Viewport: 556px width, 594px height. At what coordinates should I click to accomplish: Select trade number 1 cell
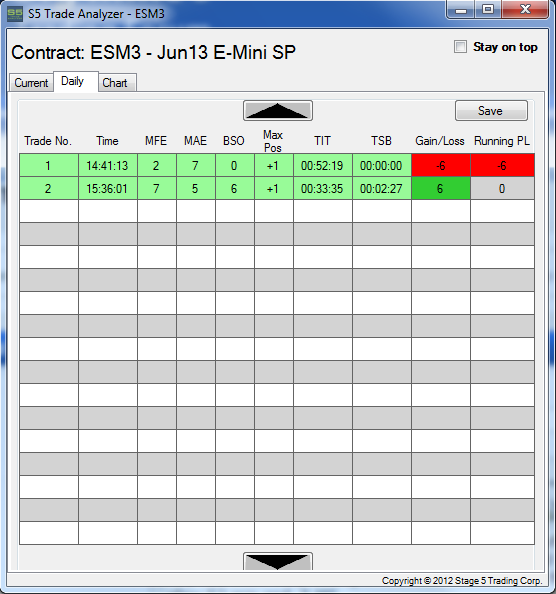coord(49,165)
